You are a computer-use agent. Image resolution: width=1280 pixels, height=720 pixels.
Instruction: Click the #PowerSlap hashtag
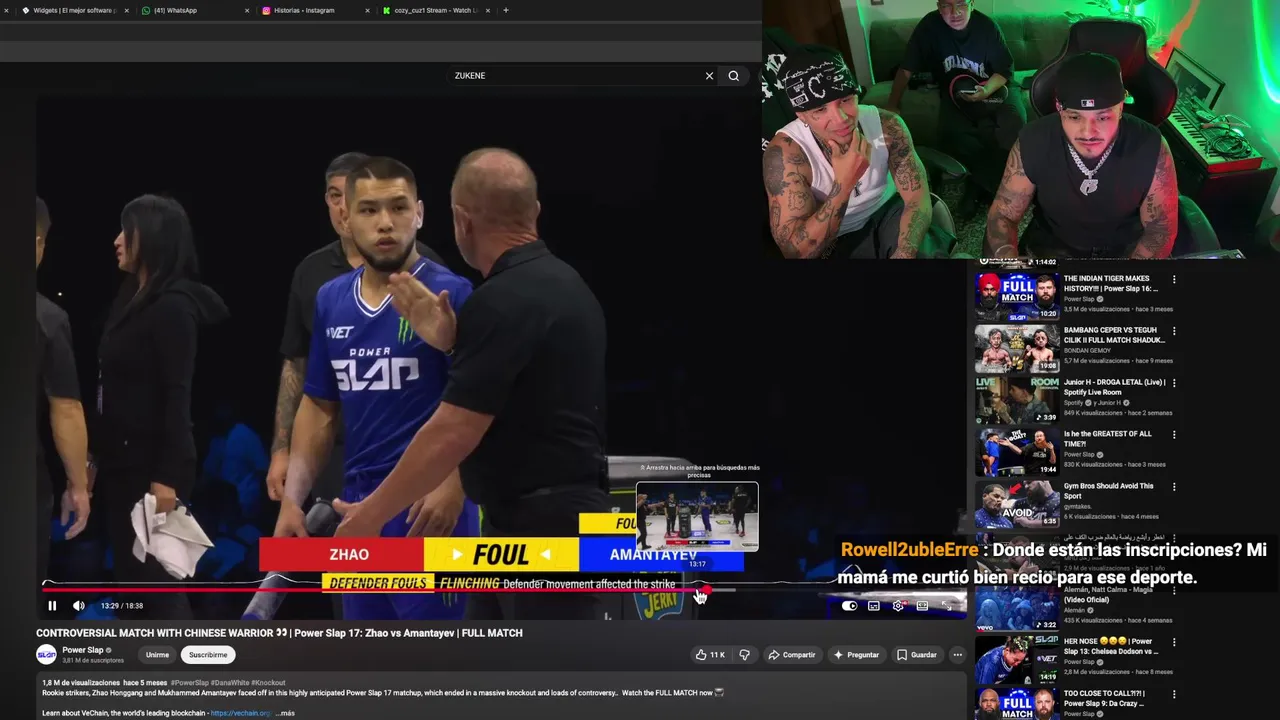[190, 683]
